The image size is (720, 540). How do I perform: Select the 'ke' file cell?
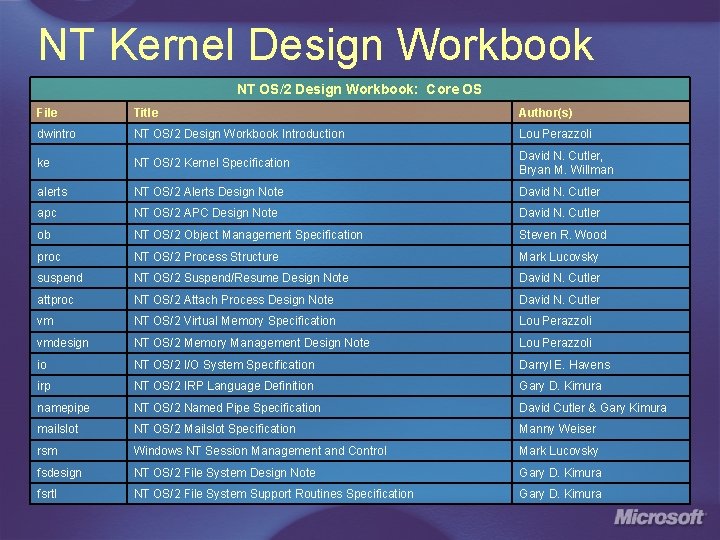pyautogui.click(x=79, y=163)
